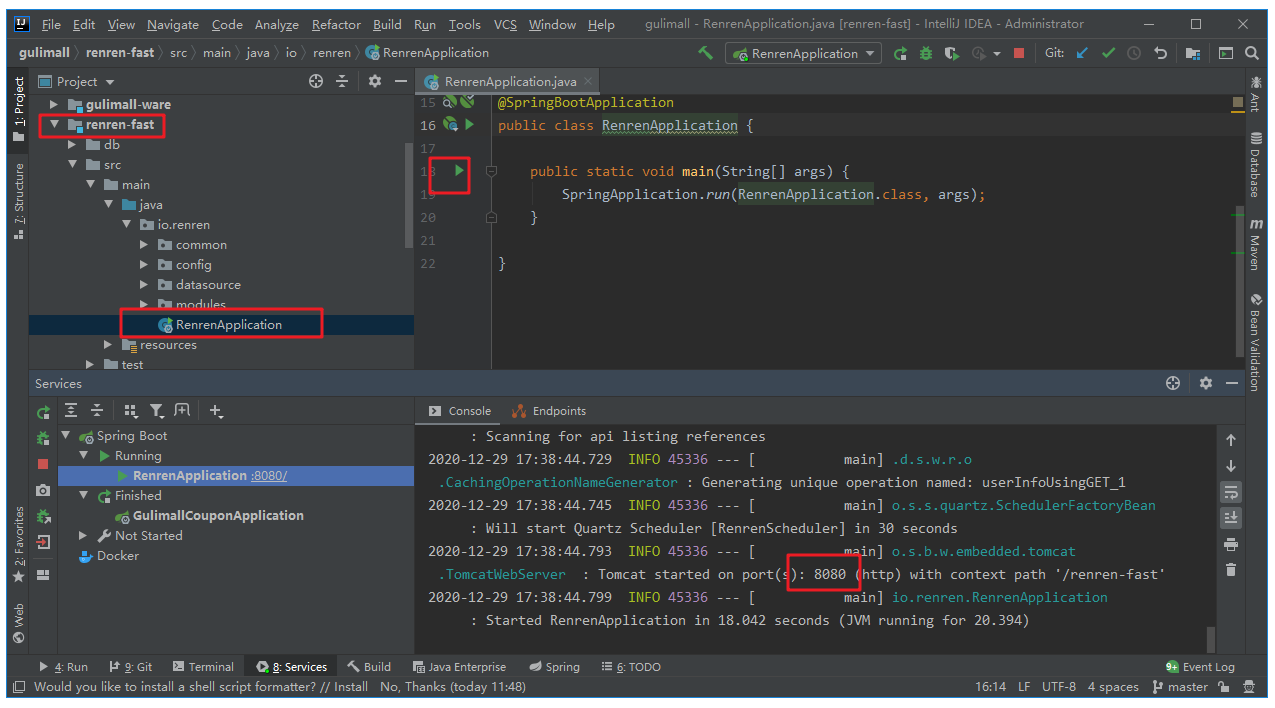Toggle the Project tool window side tab
1275x708 pixels.
click(x=19, y=109)
